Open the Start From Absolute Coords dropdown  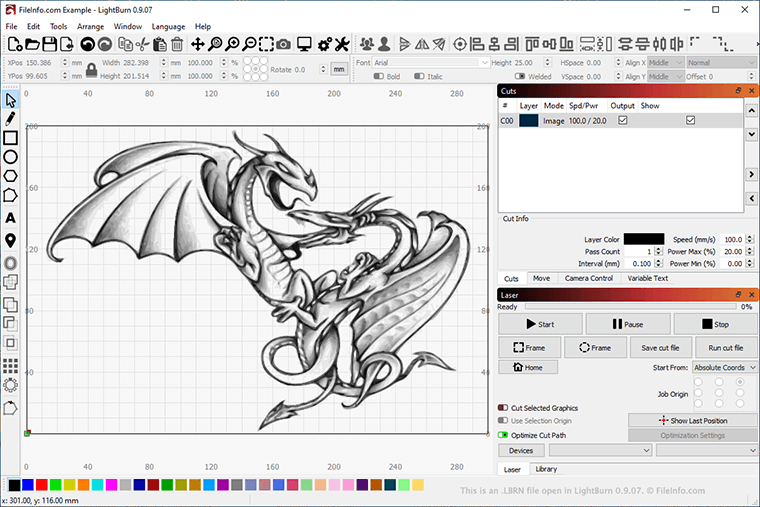tap(719, 367)
